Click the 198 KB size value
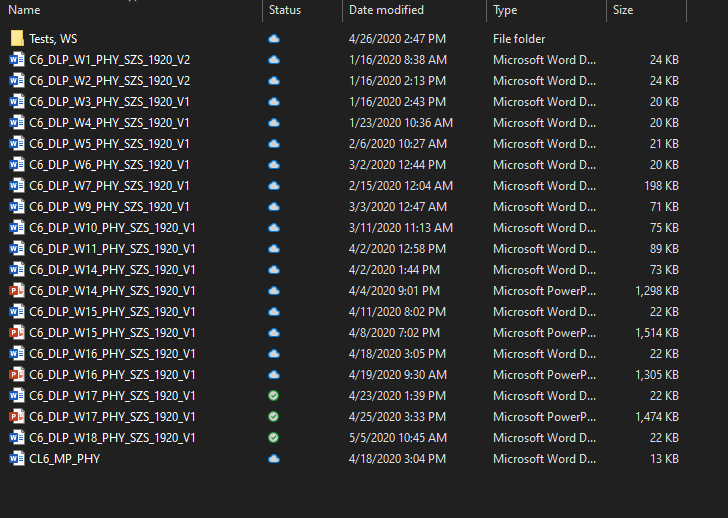The image size is (728, 518). pyautogui.click(x=661, y=186)
